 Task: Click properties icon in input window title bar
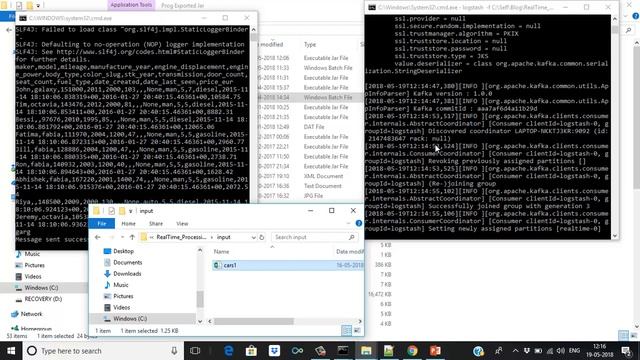[111, 211]
